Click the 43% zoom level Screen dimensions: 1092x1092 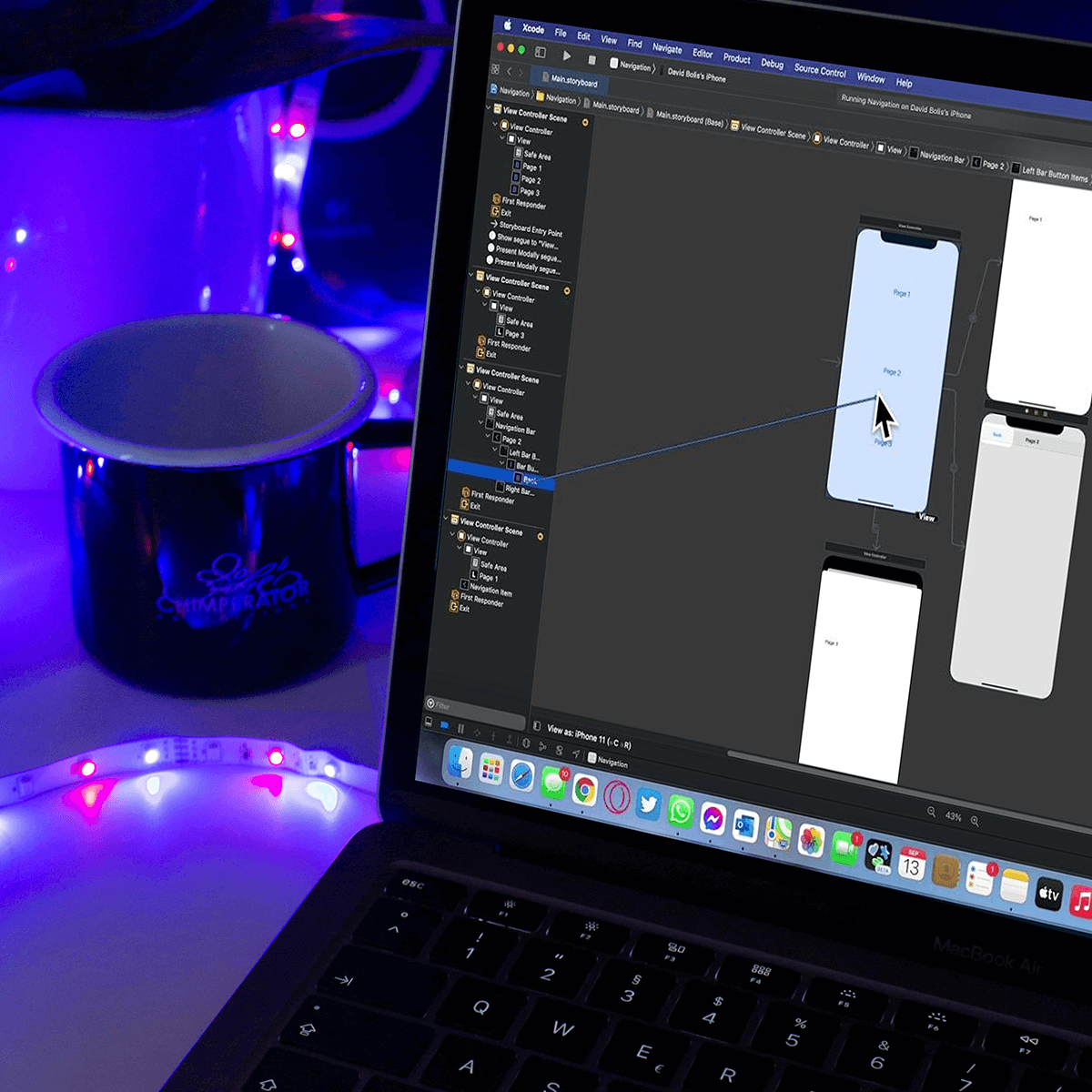953,816
